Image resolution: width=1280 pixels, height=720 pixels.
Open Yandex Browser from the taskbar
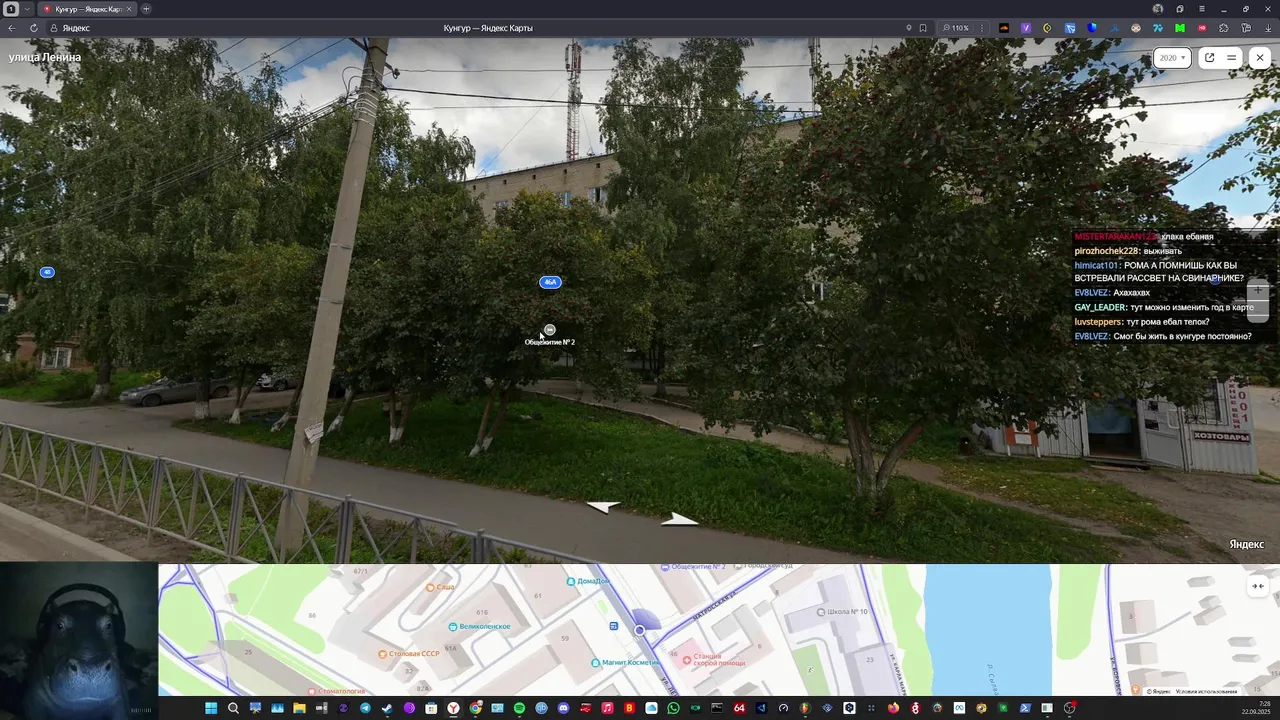[453, 708]
